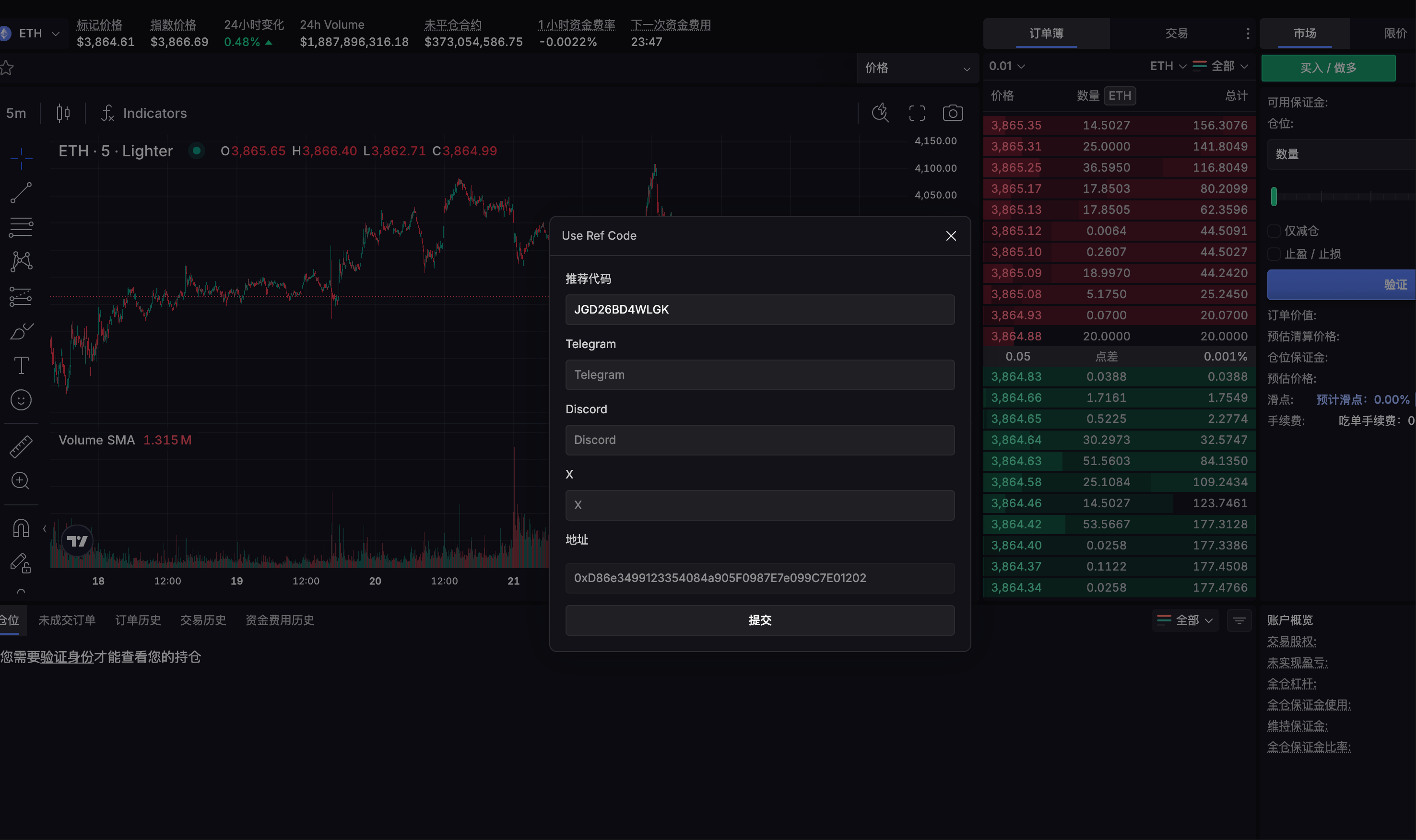This screenshot has width=1416, height=840.
Task: Click the 提交 submit button
Action: [x=759, y=620]
